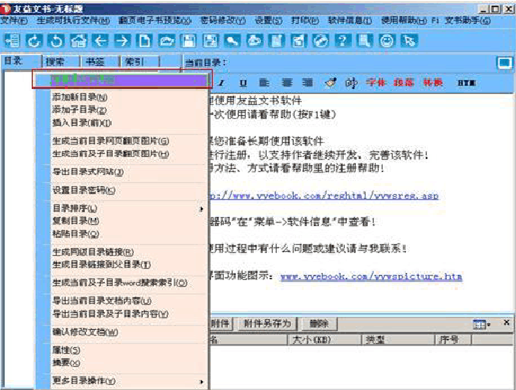Open the vvwspicture.htm link

click(371, 276)
